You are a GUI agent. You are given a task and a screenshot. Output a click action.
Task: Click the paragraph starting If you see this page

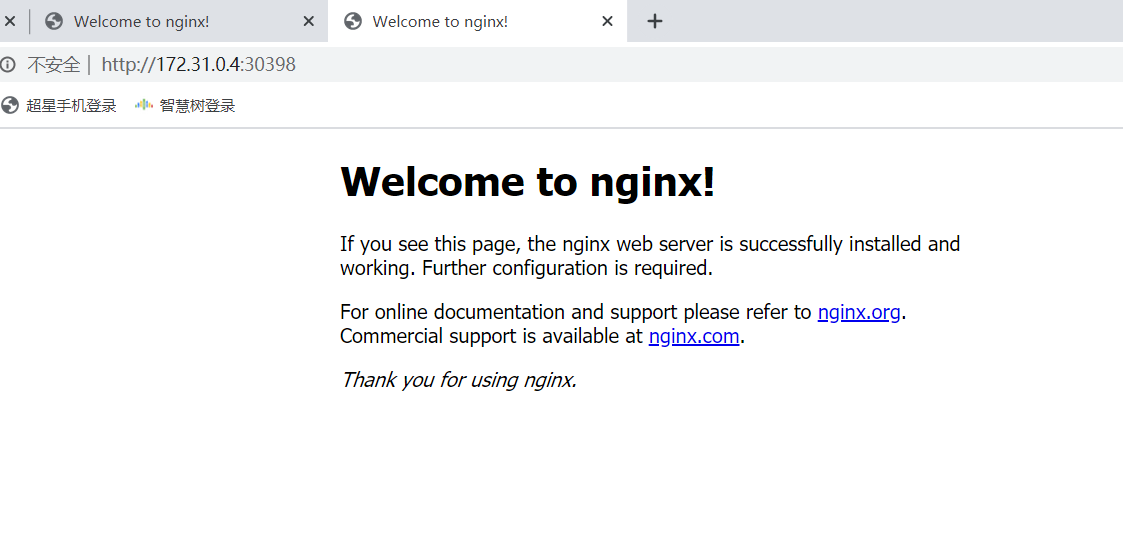[650, 256]
